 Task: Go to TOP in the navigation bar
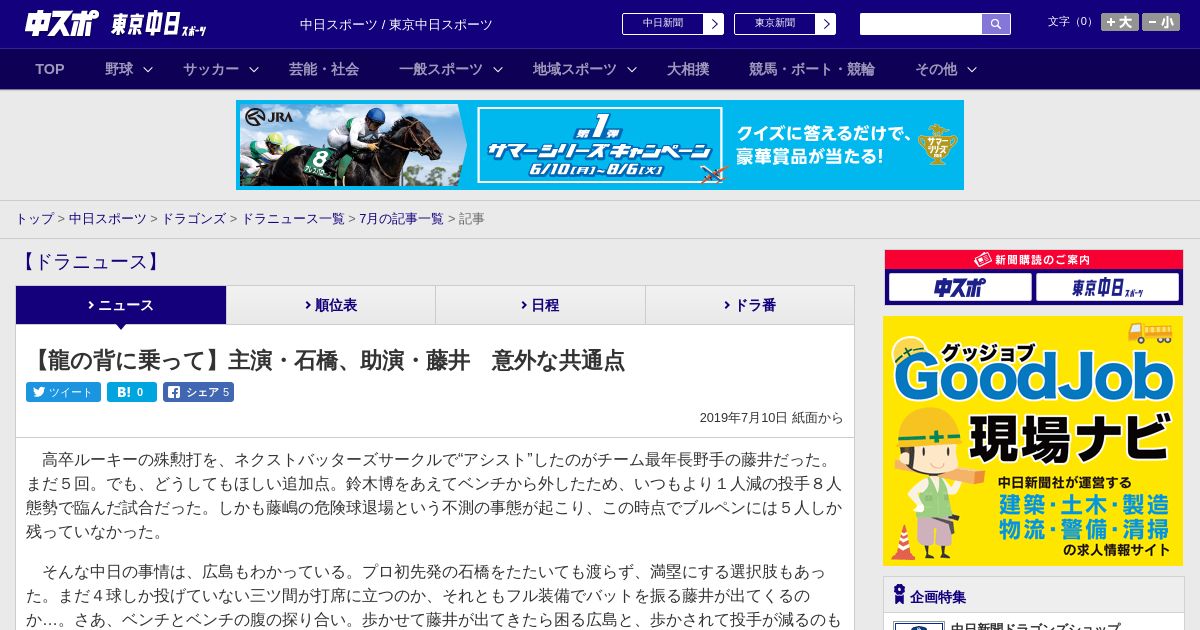pos(50,69)
